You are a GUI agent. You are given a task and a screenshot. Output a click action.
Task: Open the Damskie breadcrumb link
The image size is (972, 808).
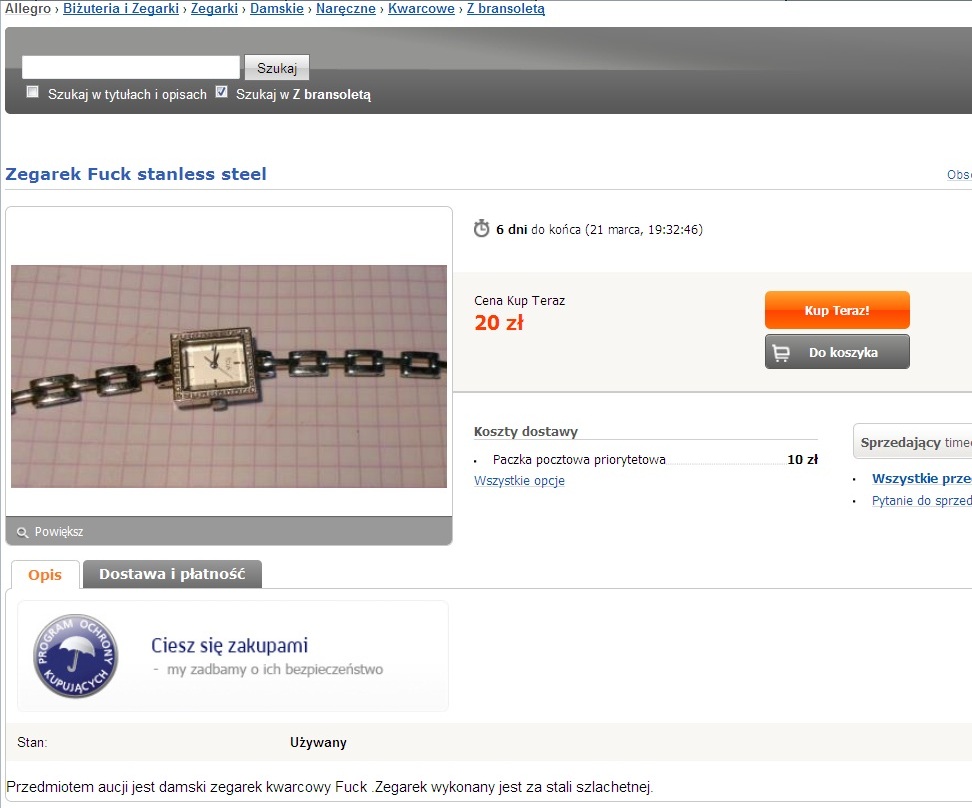[277, 9]
